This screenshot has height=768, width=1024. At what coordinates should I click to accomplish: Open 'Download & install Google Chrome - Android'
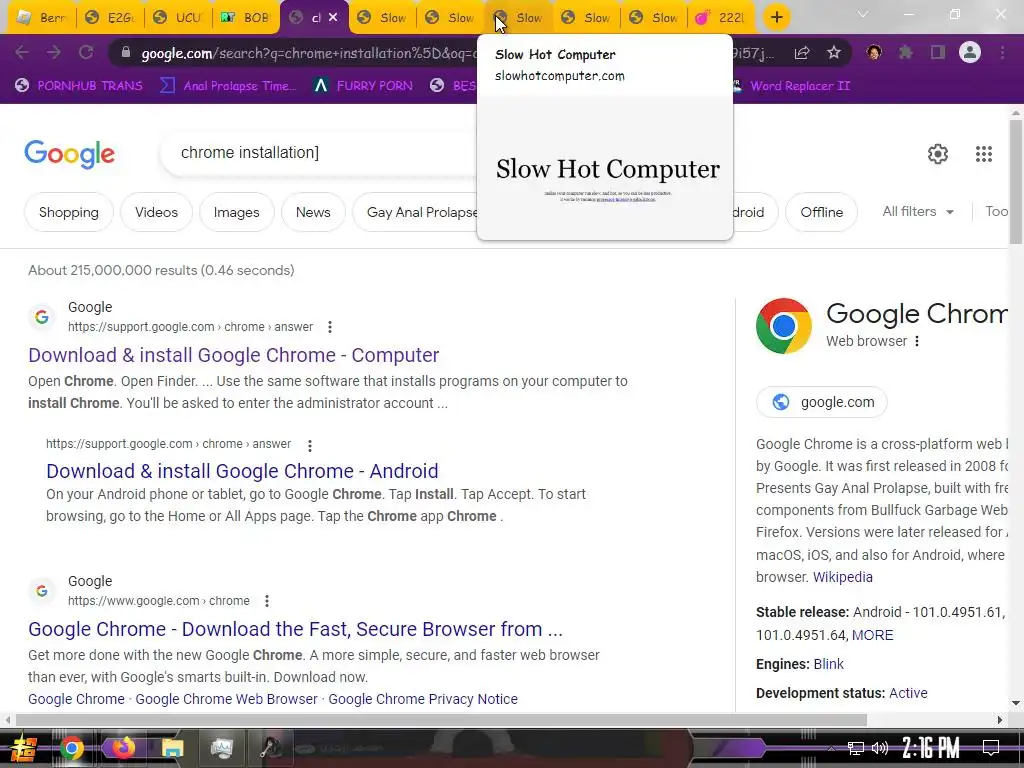click(242, 471)
